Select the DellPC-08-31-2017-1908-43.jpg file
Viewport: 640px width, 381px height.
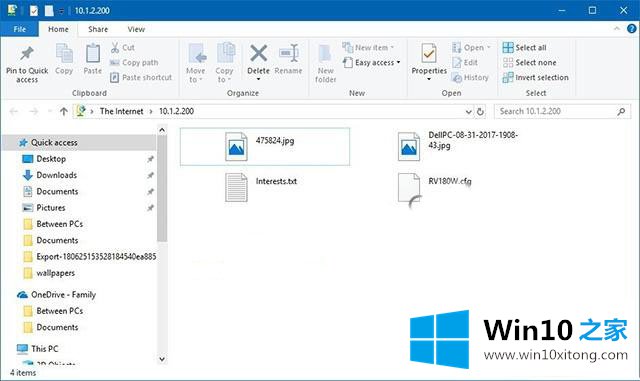click(458, 146)
